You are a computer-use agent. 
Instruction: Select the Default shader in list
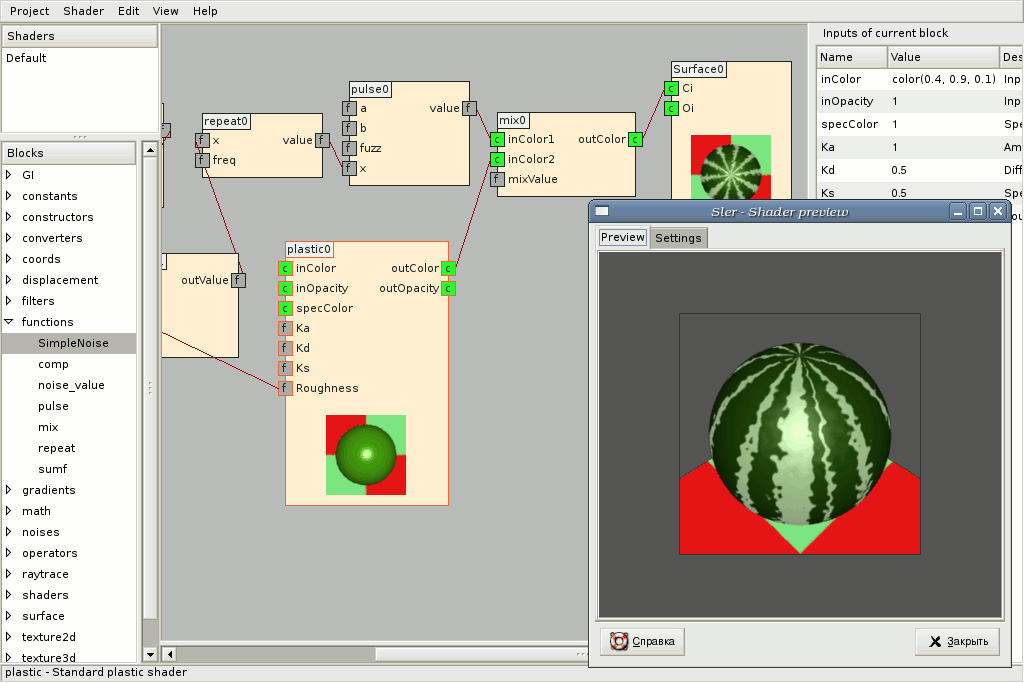[x=26, y=58]
